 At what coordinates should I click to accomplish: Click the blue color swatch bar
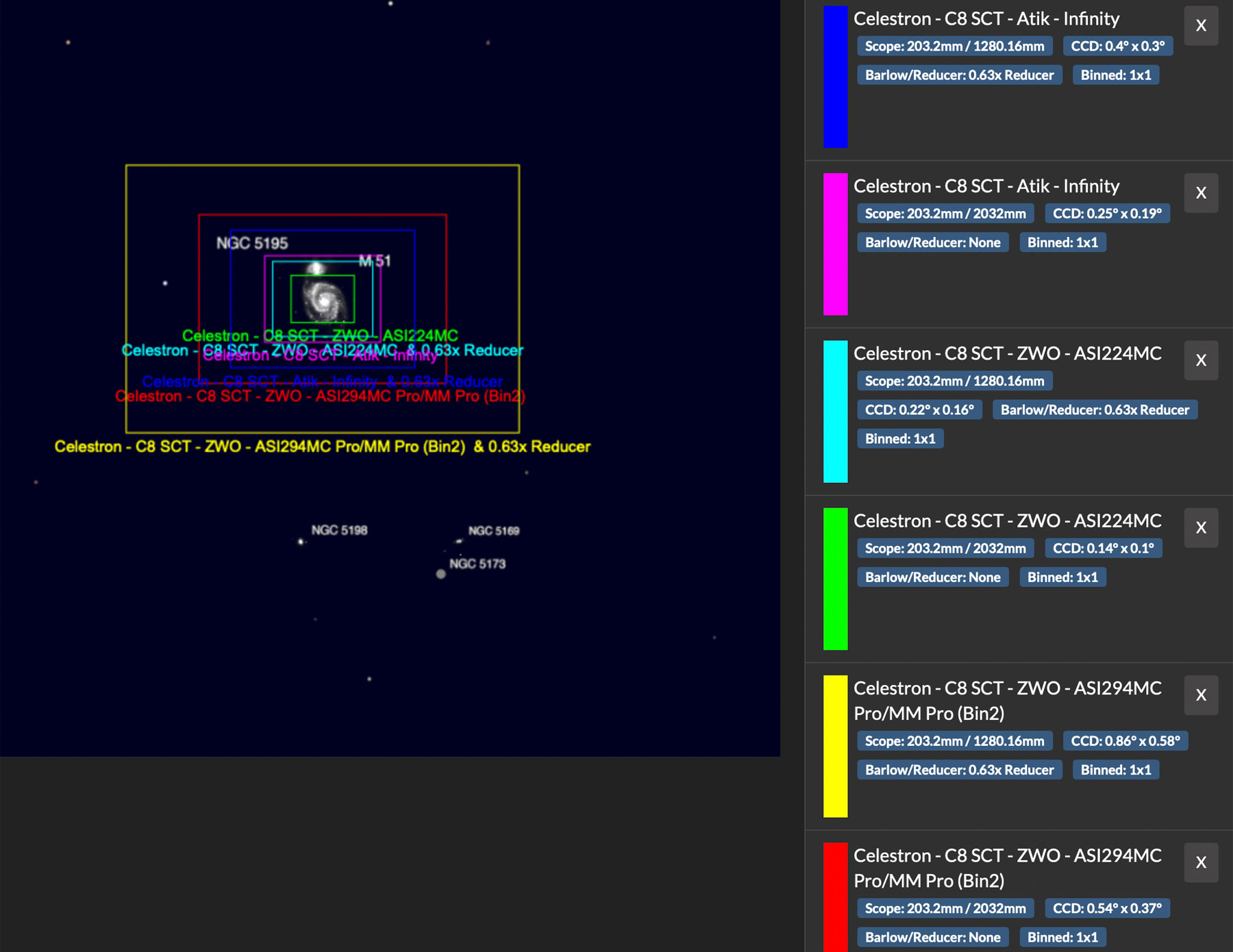point(835,77)
